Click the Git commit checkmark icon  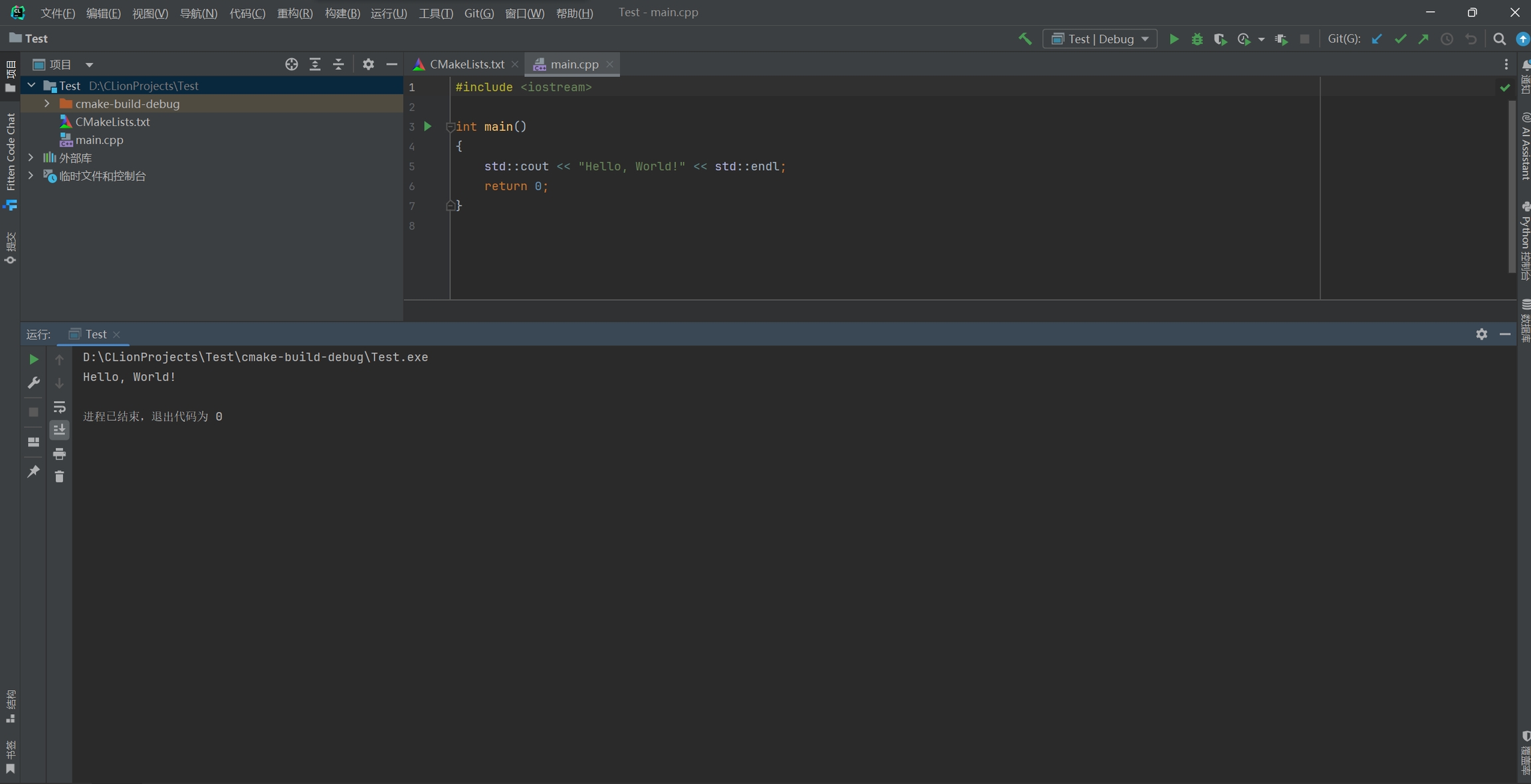pos(1400,39)
